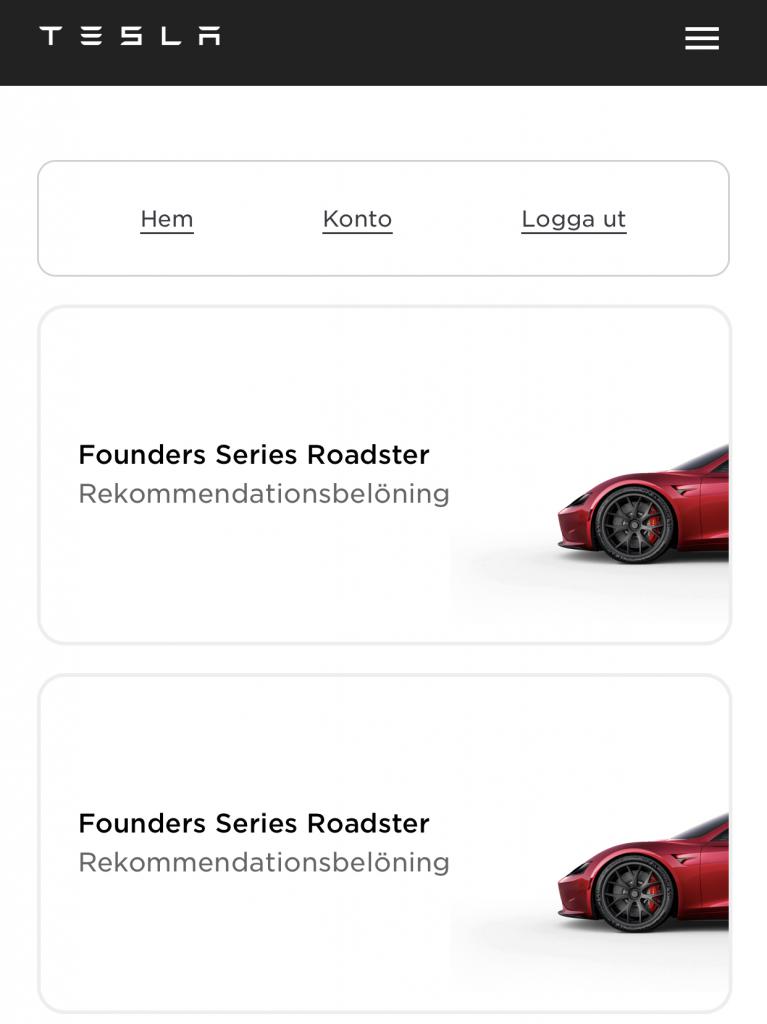Click the Tesla logo wordmark
The width and height of the screenshot is (767, 1024).
pyautogui.click(x=130, y=36)
